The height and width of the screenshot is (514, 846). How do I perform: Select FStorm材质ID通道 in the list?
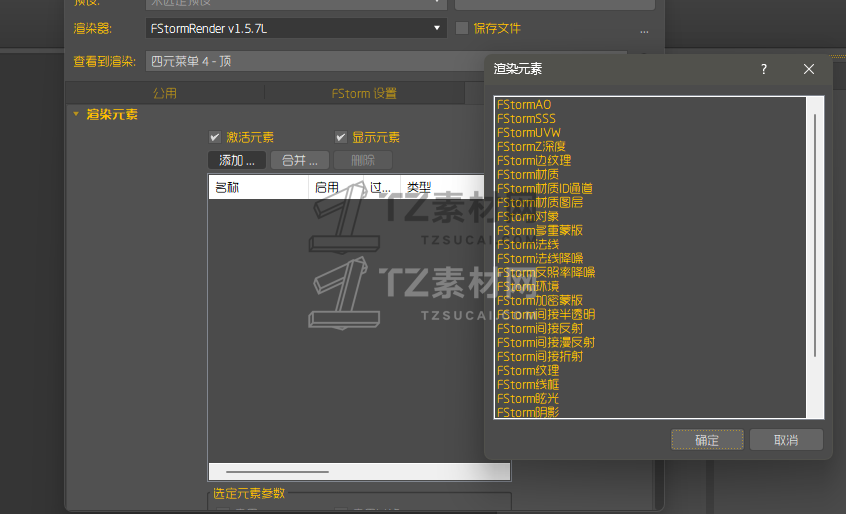(x=544, y=189)
